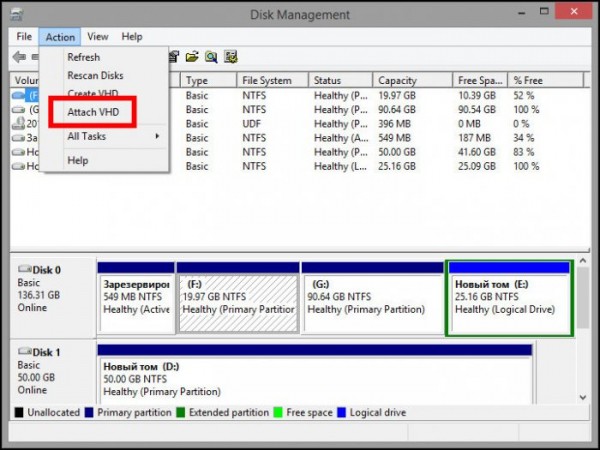This screenshot has width=600, height=450.
Task: Sort by the Free Space column header
Action: coord(480,80)
